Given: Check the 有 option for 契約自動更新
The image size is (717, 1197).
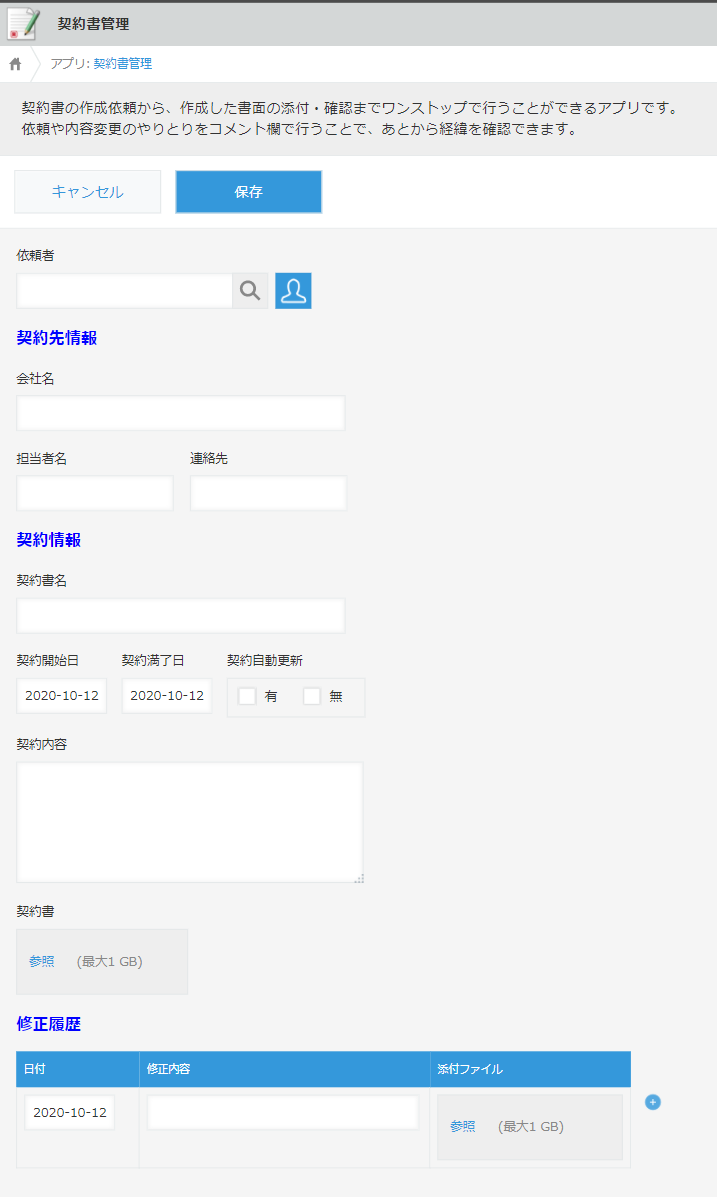Looking at the screenshot, I should (x=247, y=696).
